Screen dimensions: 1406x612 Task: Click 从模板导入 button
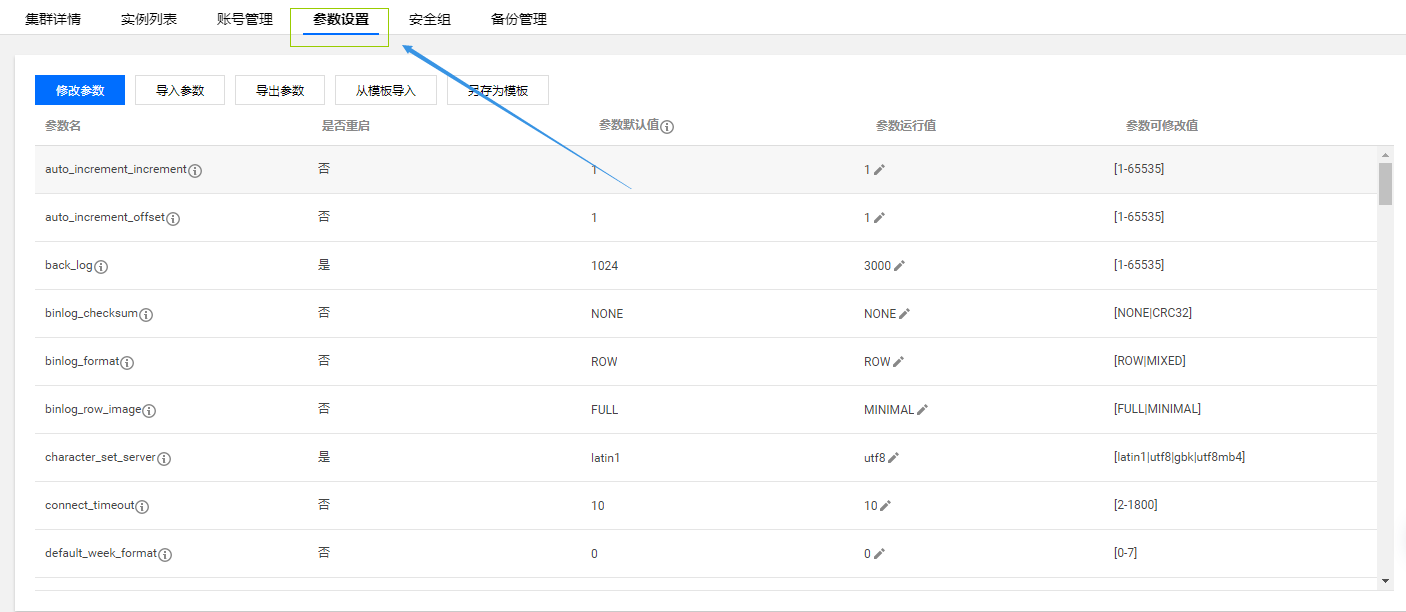(386, 90)
